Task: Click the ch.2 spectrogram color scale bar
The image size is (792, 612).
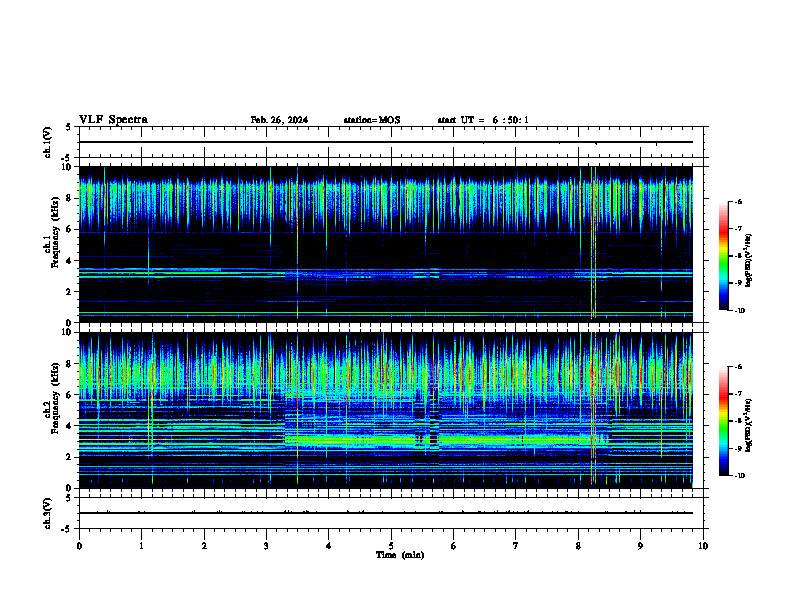Action: point(724,421)
